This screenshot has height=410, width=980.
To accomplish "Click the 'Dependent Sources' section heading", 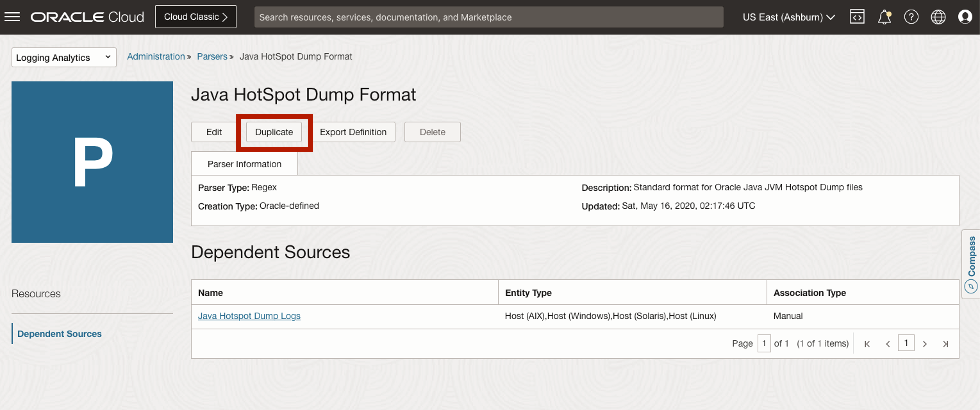I will (x=270, y=252).
